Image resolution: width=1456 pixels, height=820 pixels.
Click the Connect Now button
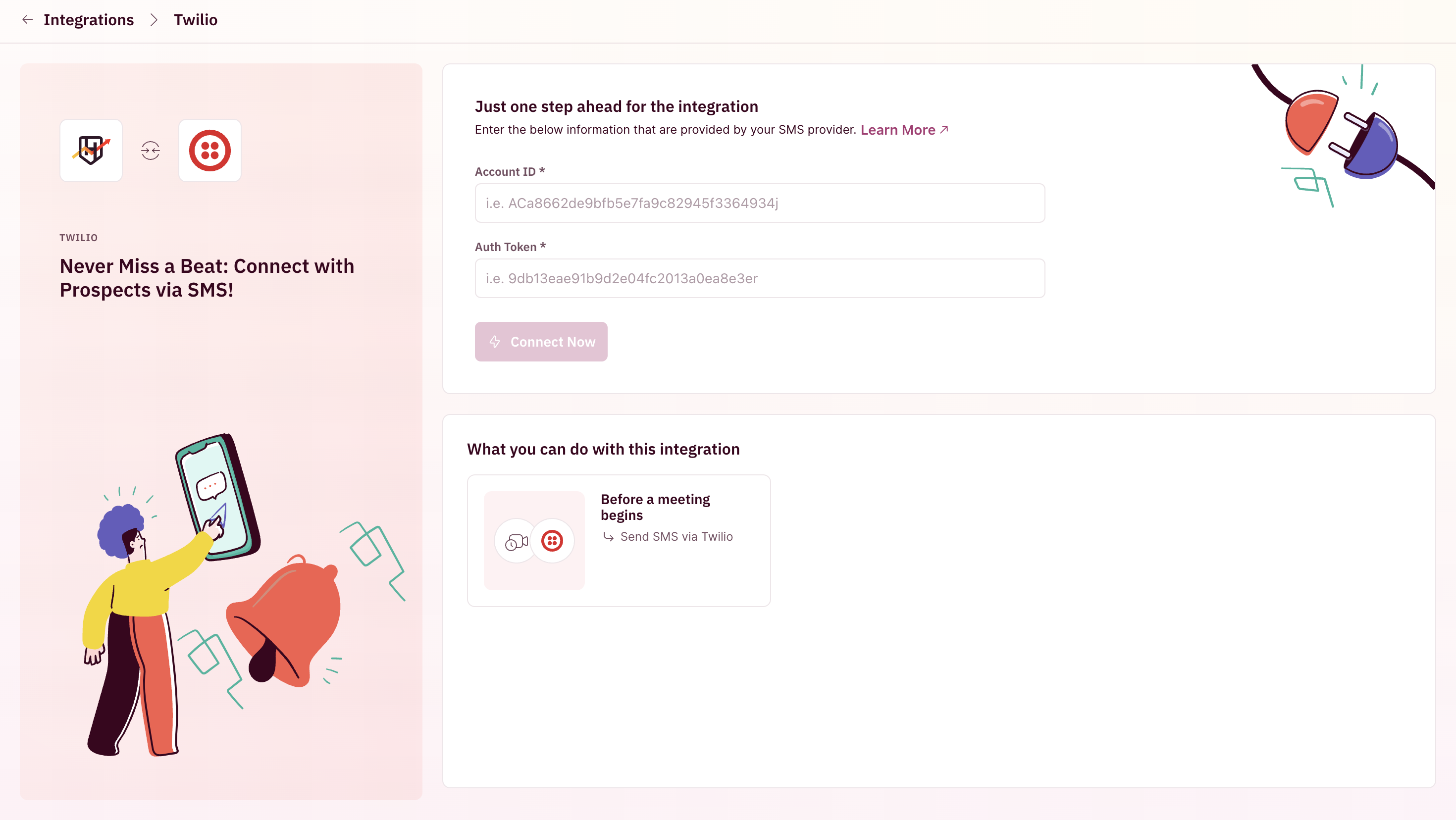pos(541,342)
